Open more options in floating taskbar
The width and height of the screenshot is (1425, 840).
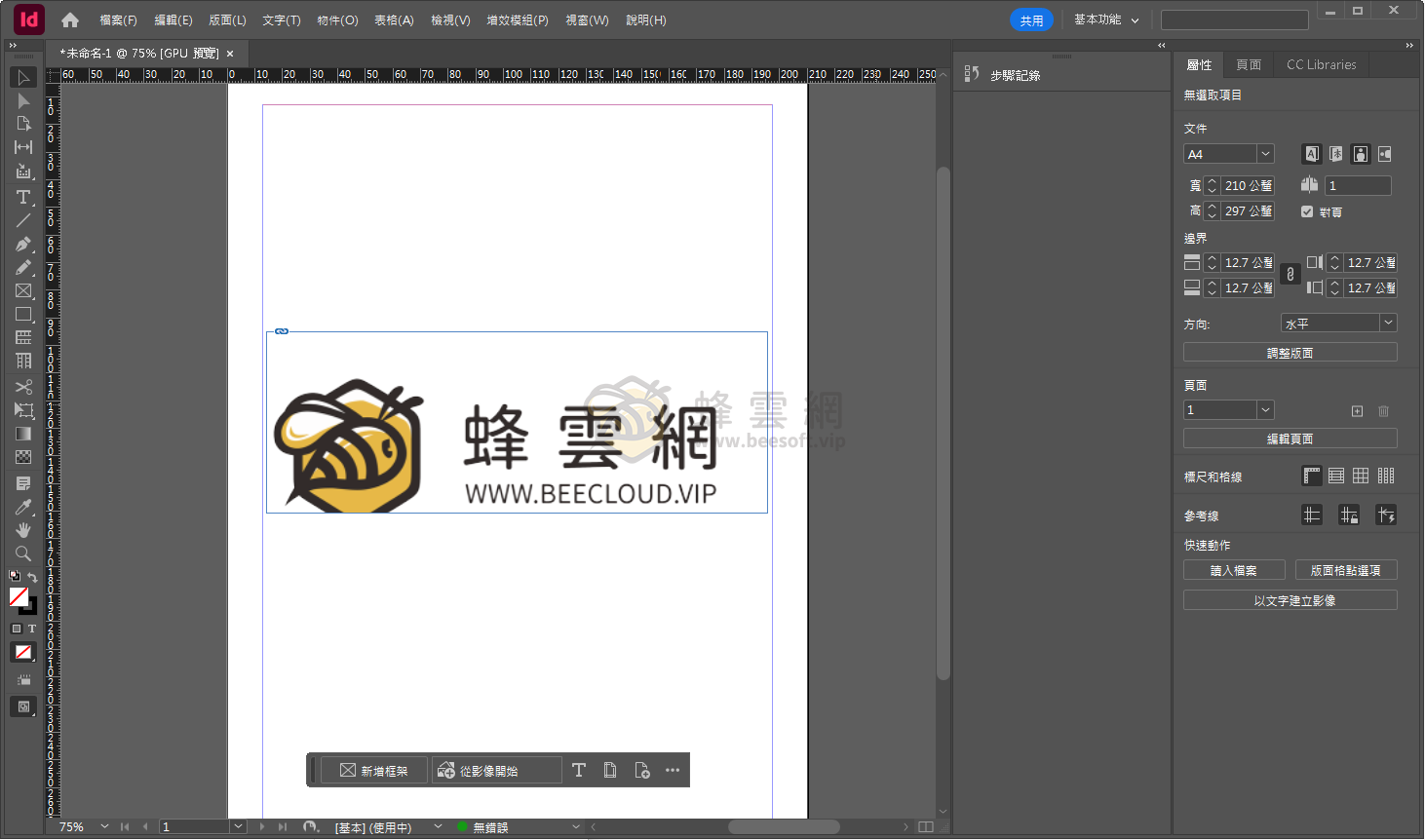click(x=673, y=770)
